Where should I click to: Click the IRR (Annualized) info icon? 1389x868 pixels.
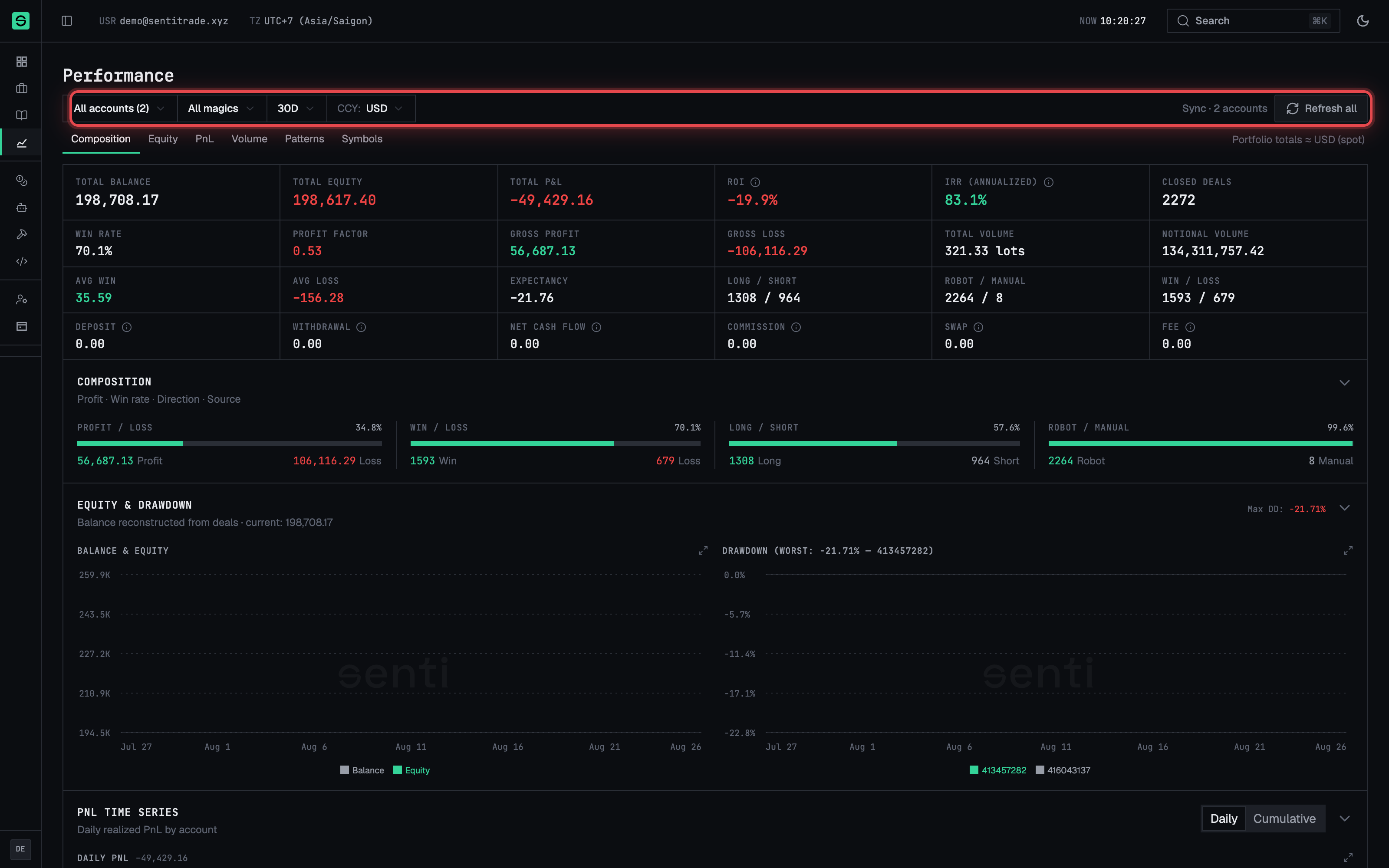tap(1049, 182)
